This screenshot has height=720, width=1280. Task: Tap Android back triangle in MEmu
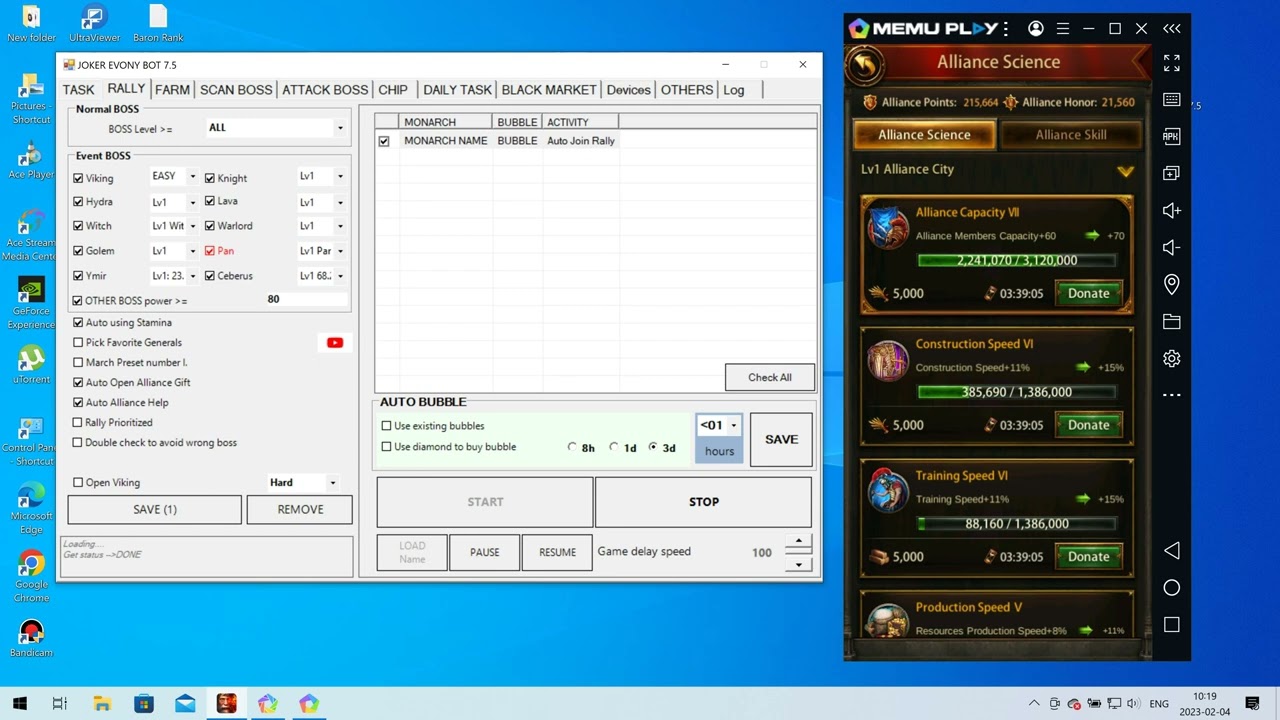(1172, 551)
